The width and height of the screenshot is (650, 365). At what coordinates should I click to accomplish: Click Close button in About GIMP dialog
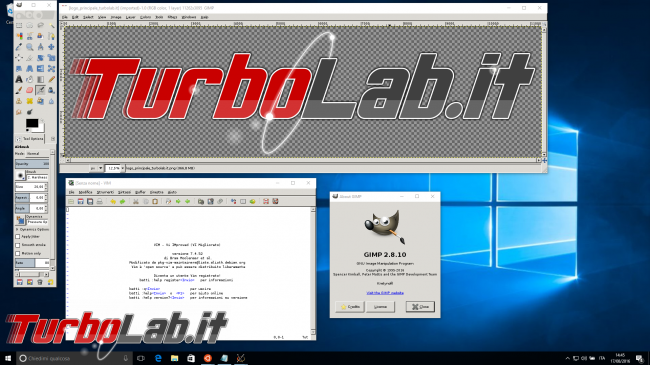(420, 307)
